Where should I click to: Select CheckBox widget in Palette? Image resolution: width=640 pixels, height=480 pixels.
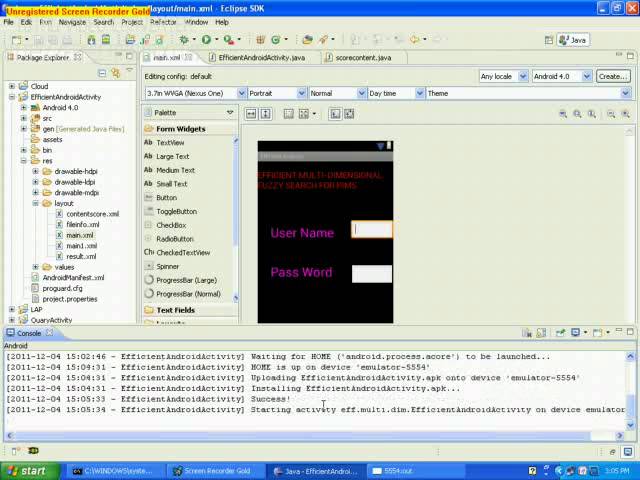(171, 225)
